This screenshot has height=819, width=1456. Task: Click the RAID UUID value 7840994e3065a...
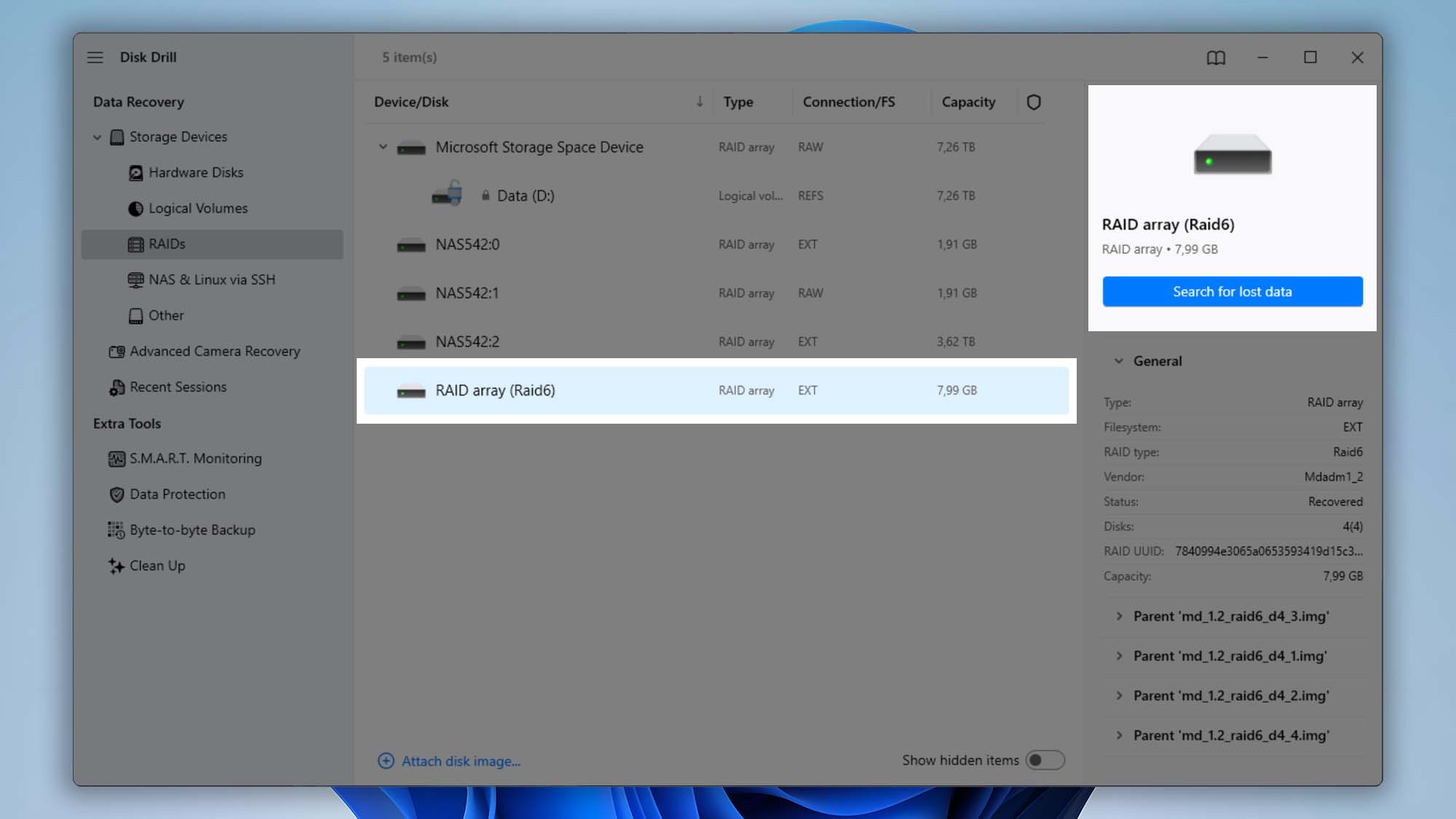coord(1269,551)
